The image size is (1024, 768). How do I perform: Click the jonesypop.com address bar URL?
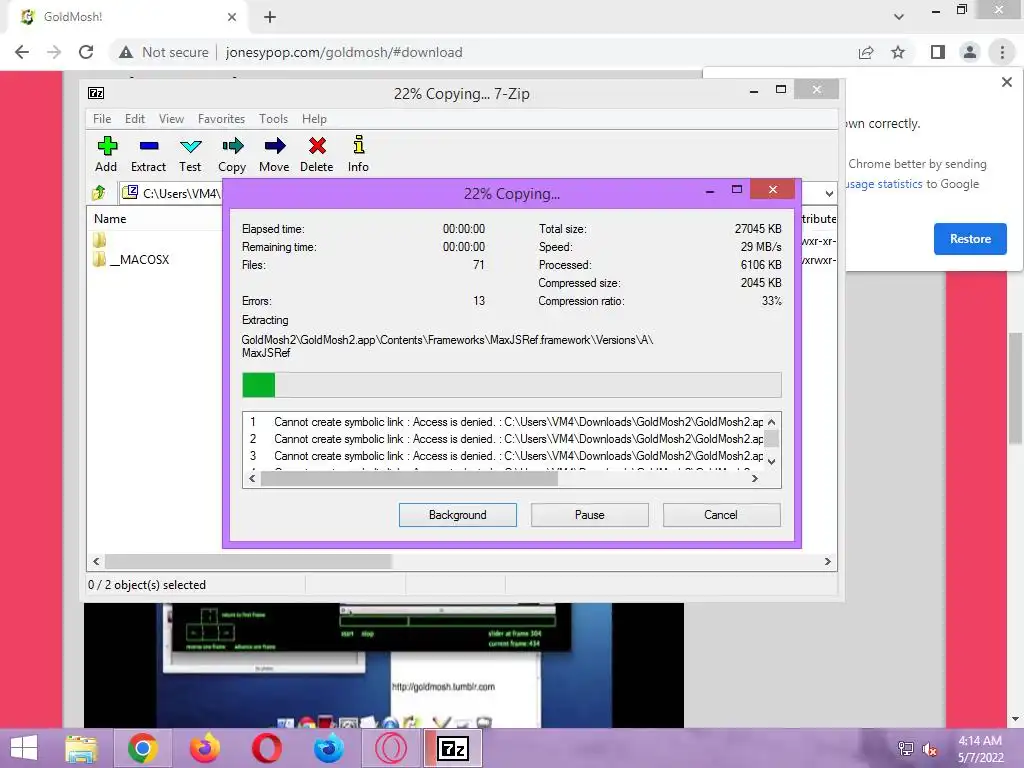coord(344,52)
